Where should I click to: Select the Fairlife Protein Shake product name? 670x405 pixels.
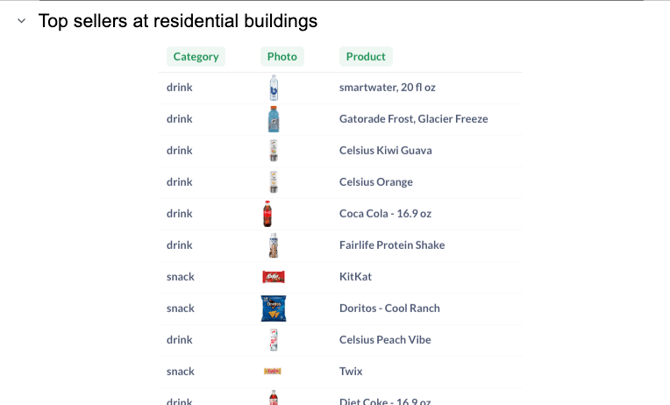coord(392,245)
